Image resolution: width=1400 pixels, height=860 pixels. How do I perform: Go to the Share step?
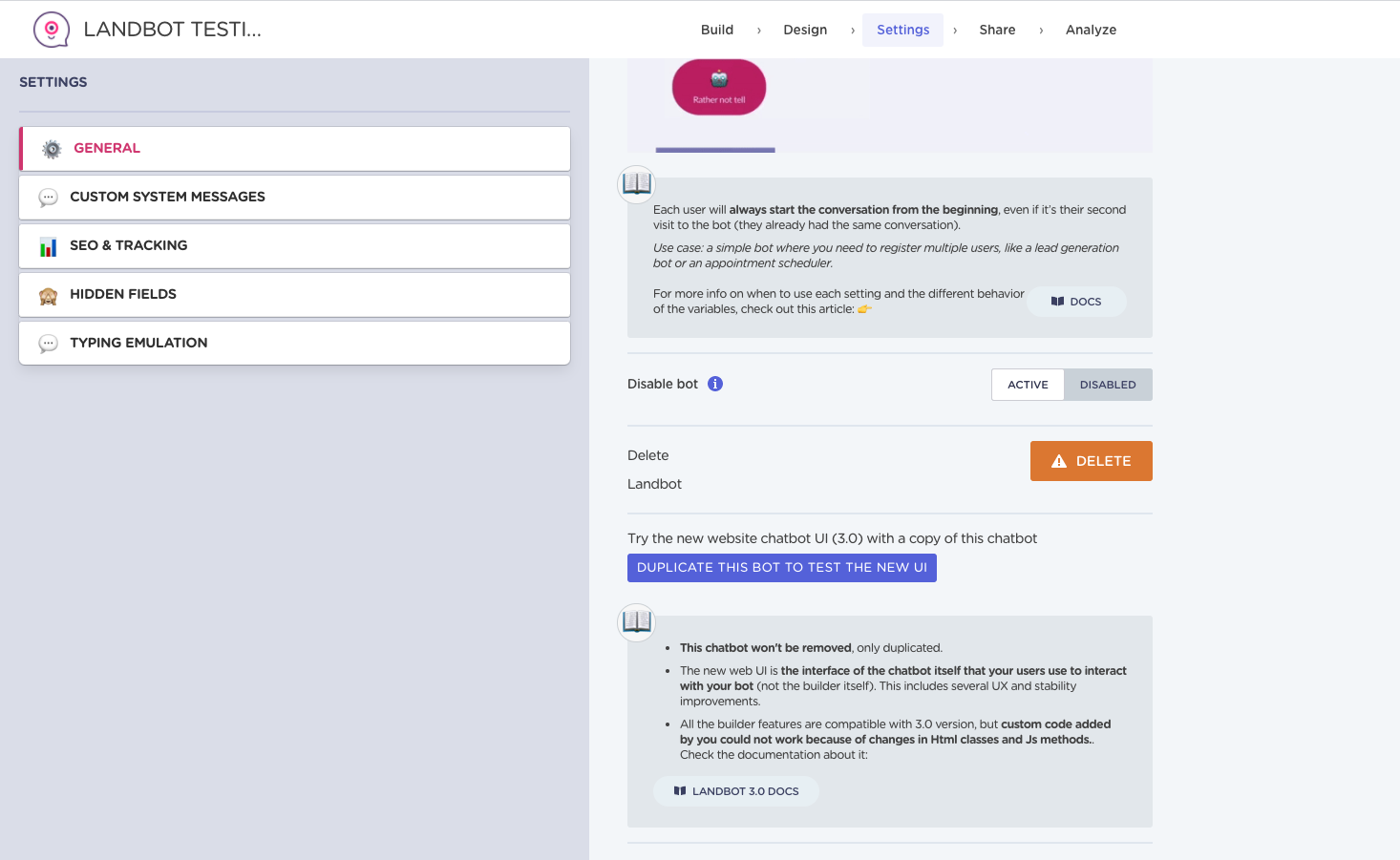pyautogui.click(x=997, y=30)
